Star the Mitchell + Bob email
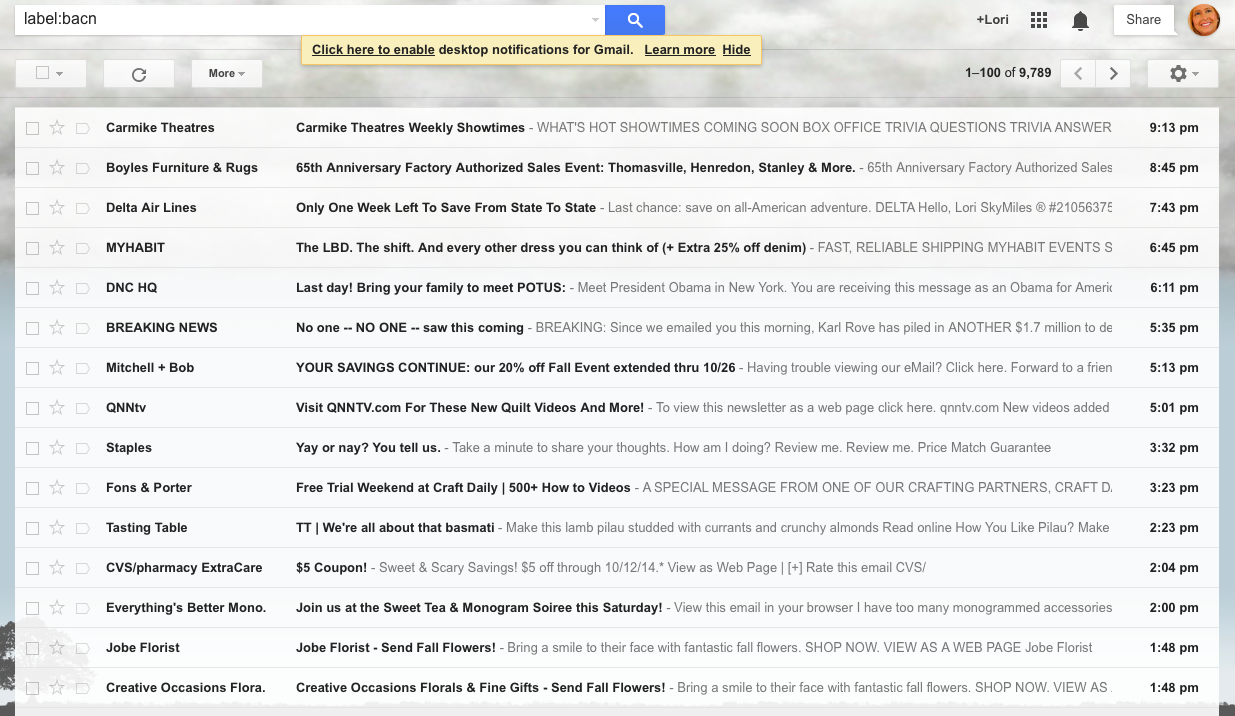Image resolution: width=1235 pixels, height=716 pixels. [x=57, y=367]
